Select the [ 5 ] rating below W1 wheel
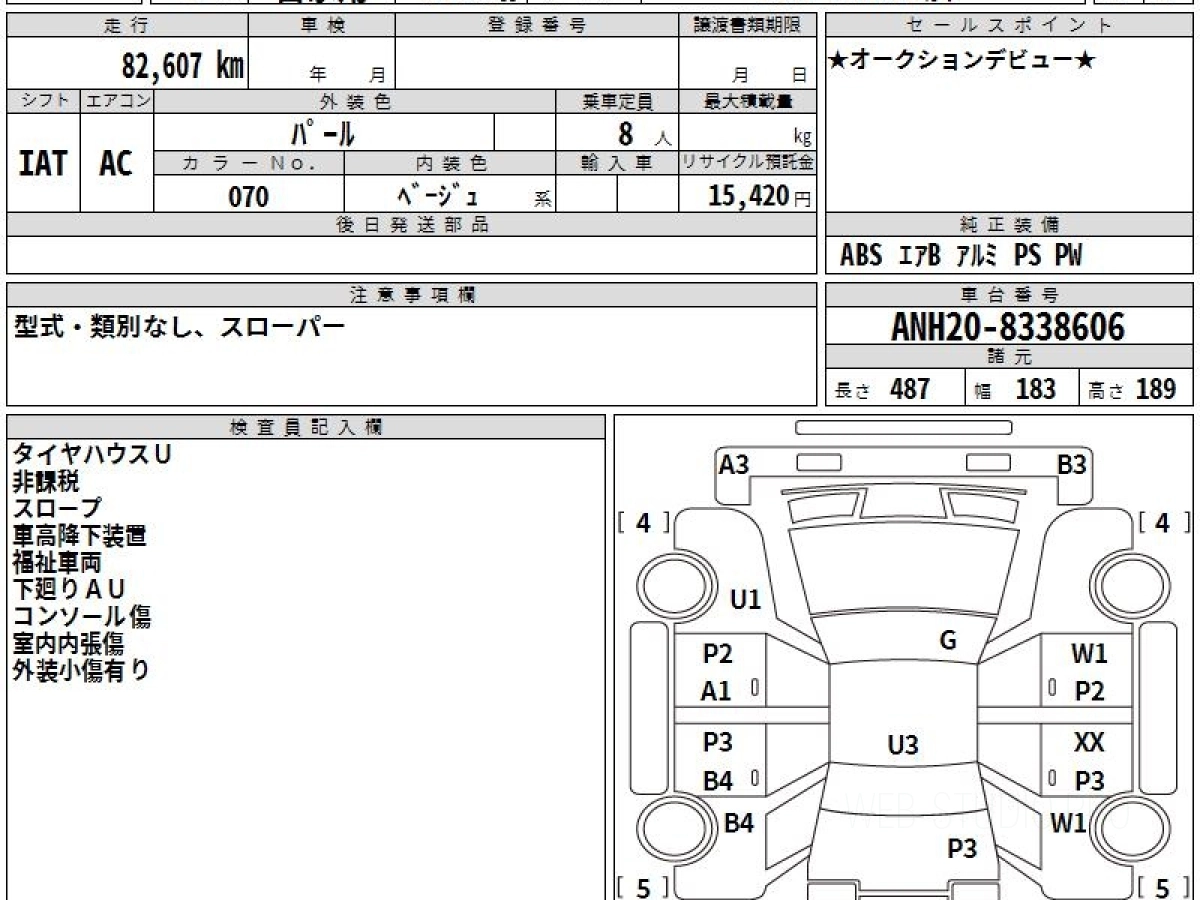Image resolution: width=1200 pixels, height=900 pixels. coord(1163,887)
